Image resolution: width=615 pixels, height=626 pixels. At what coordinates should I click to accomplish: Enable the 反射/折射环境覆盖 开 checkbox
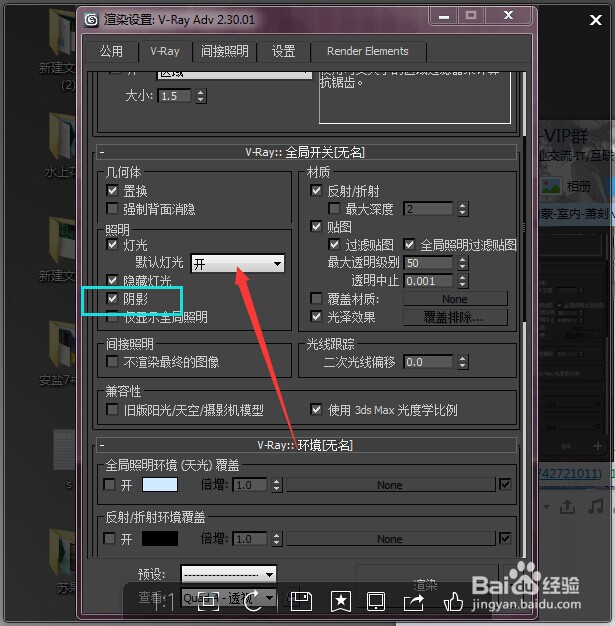click(109, 539)
